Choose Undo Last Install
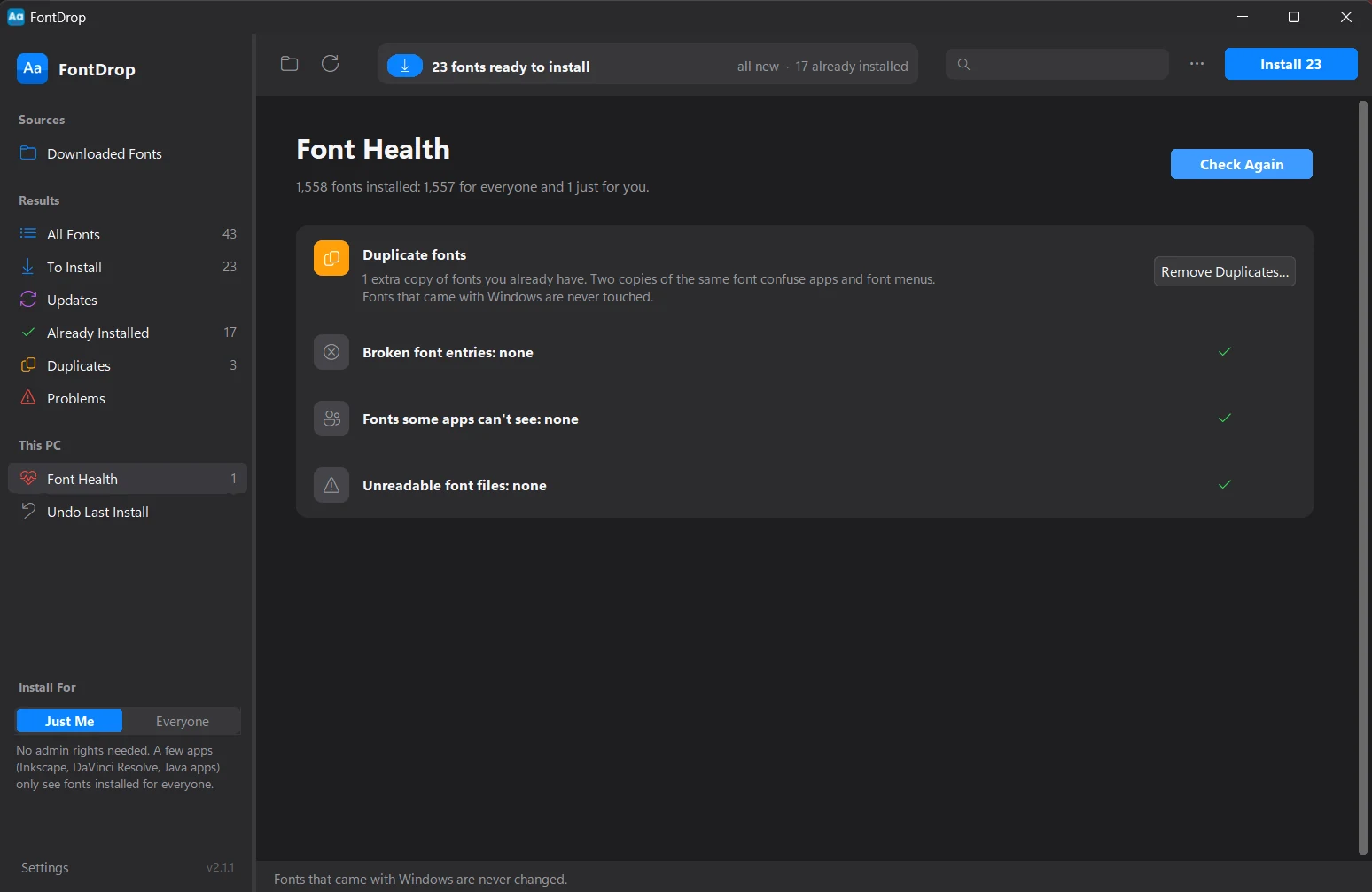 pos(128,512)
